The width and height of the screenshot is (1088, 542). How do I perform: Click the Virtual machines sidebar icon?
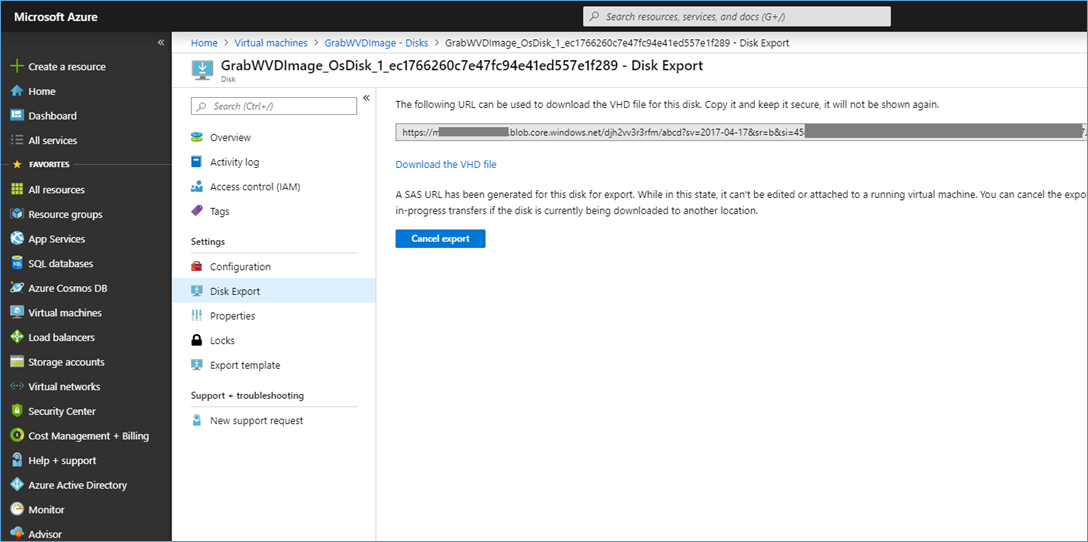tap(17, 313)
